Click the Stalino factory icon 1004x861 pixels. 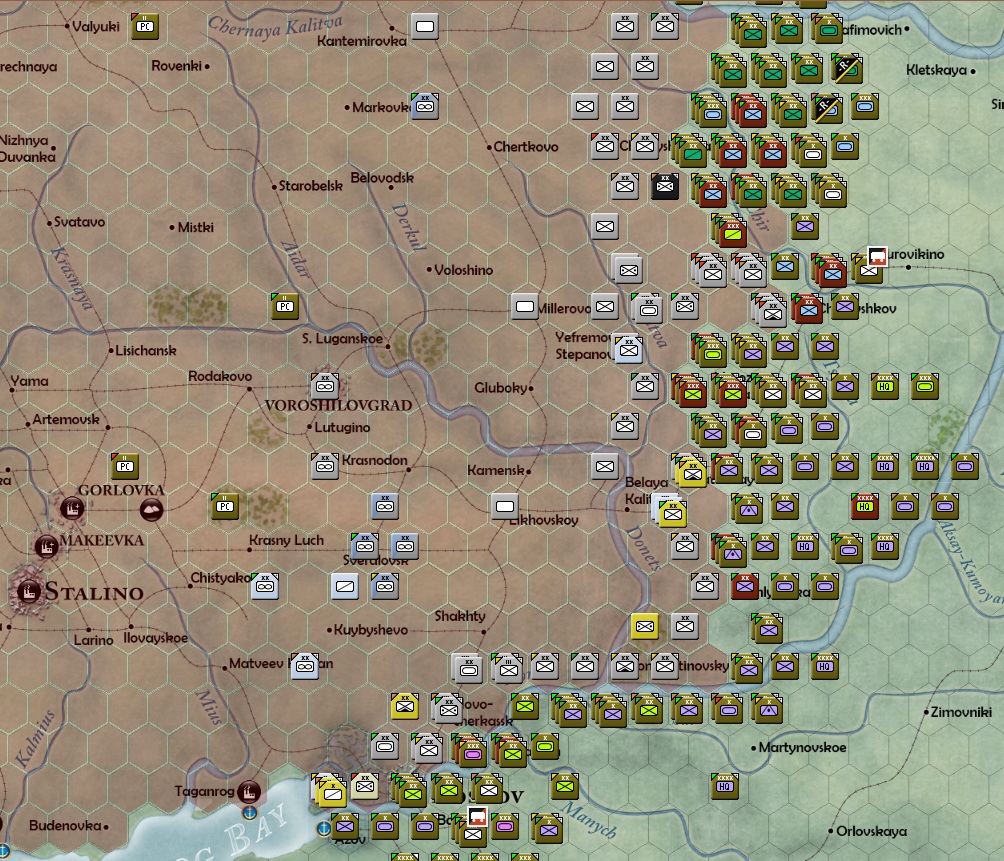[x=28, y=591]
